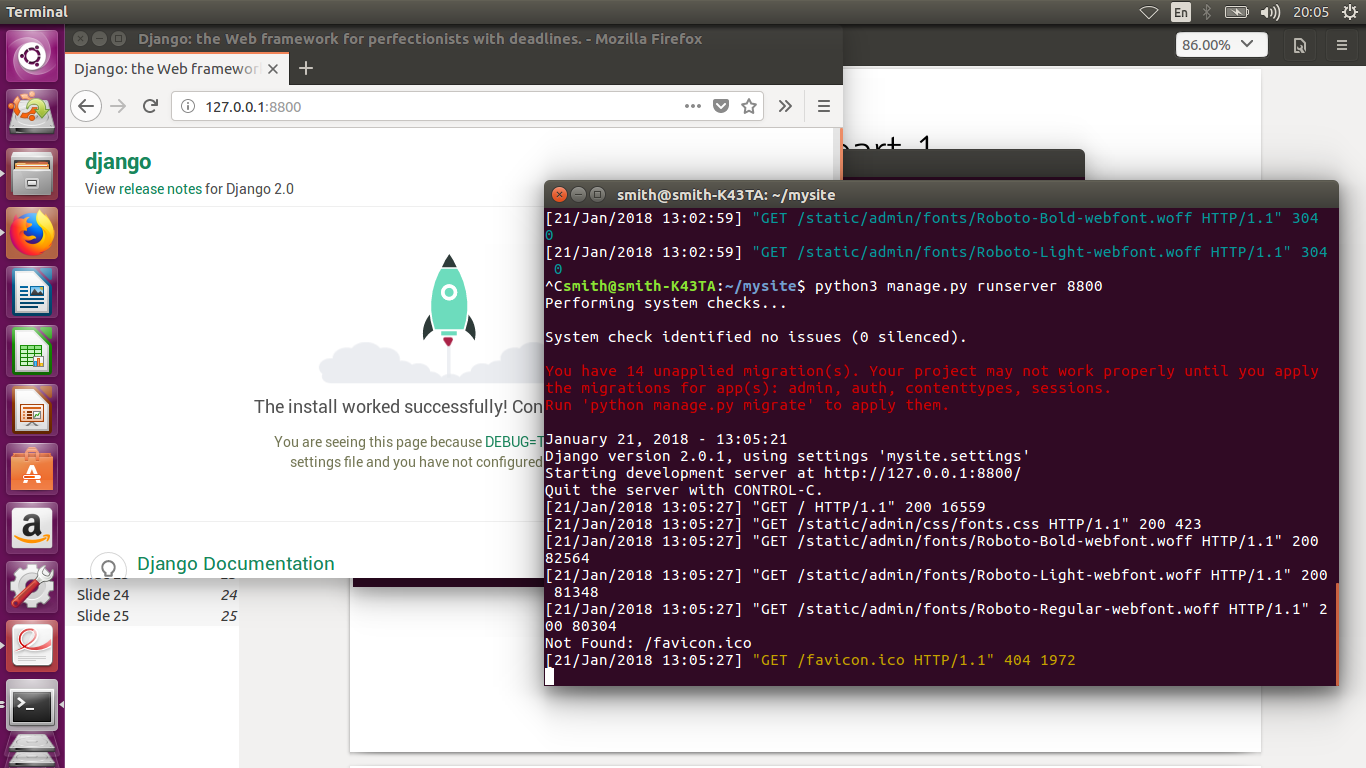Open the document viewer hamburger menu
Viewport: 1366px width, 768px height.
1342,45
